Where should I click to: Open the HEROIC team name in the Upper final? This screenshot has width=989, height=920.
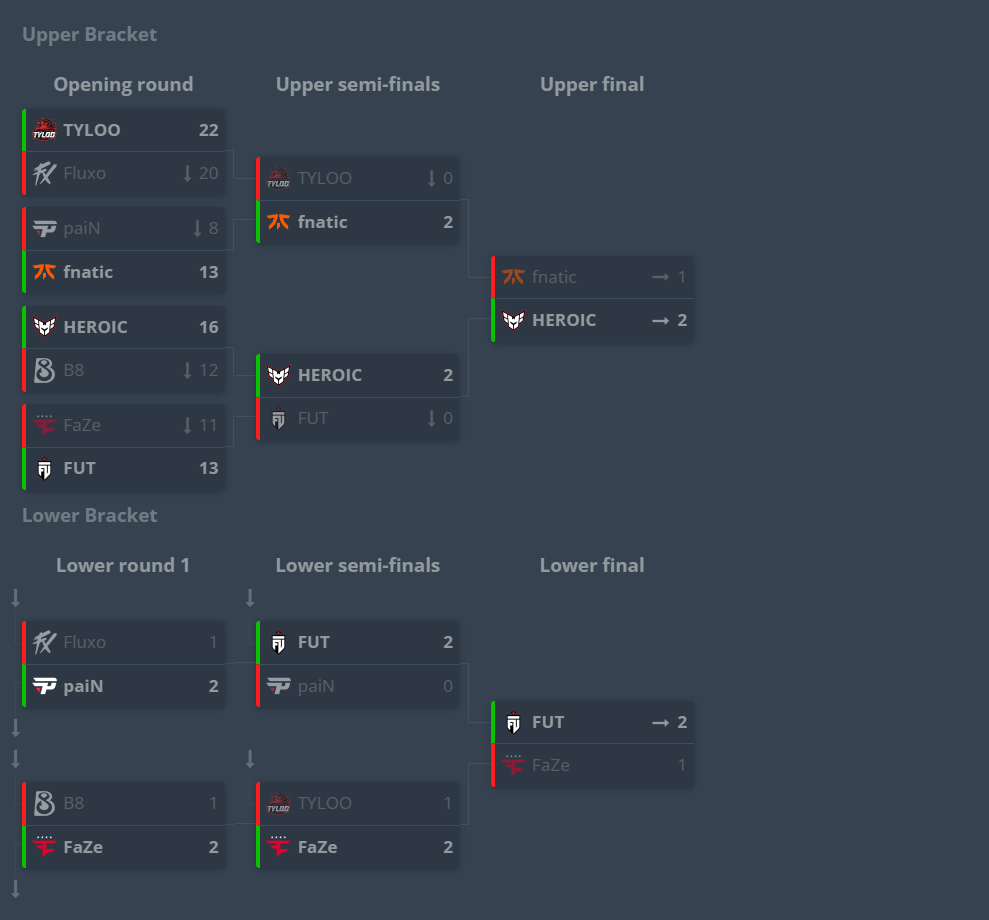pos(564,320)
